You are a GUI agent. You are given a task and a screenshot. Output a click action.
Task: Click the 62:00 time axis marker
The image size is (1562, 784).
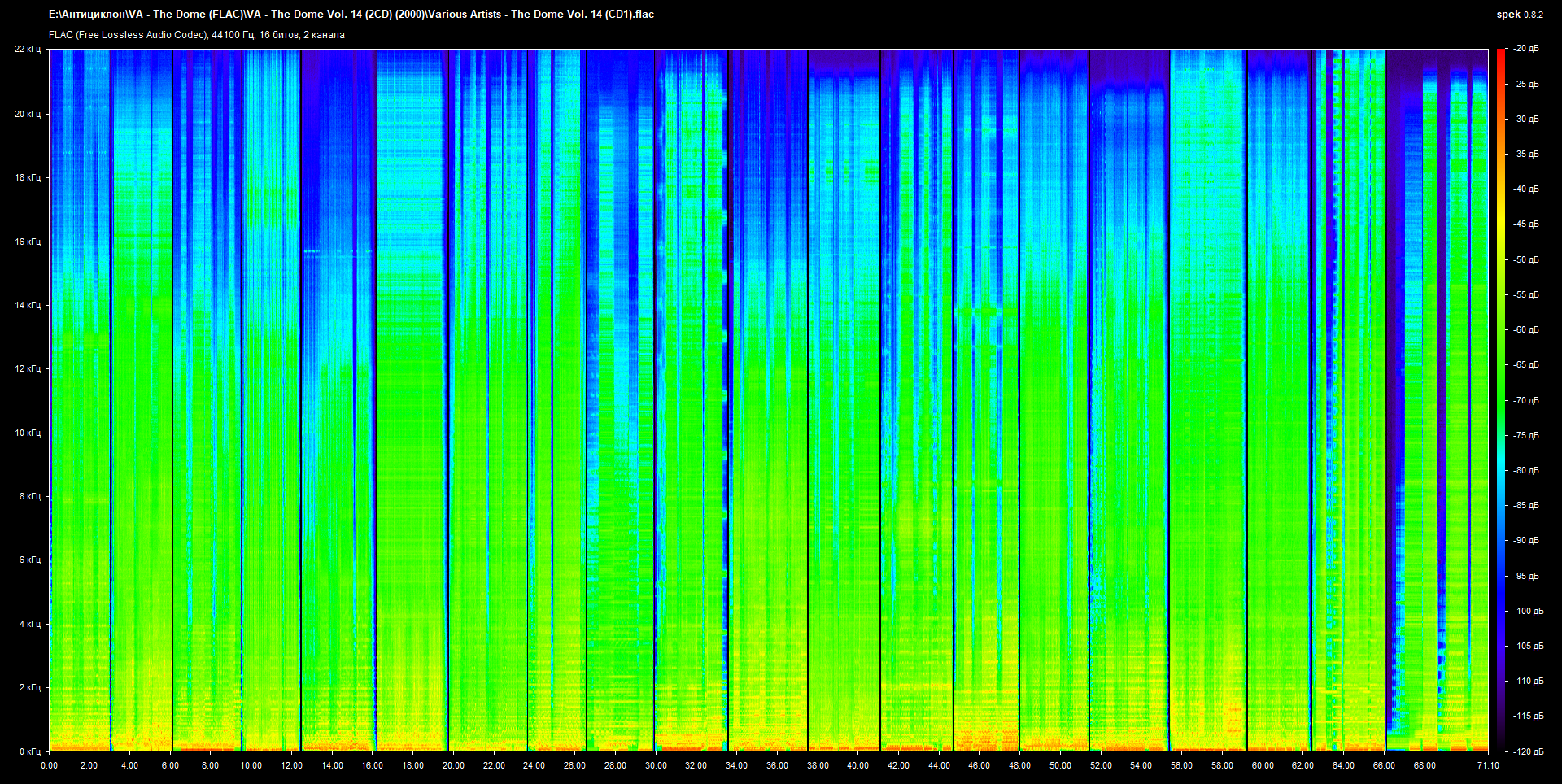point(1302,765)
